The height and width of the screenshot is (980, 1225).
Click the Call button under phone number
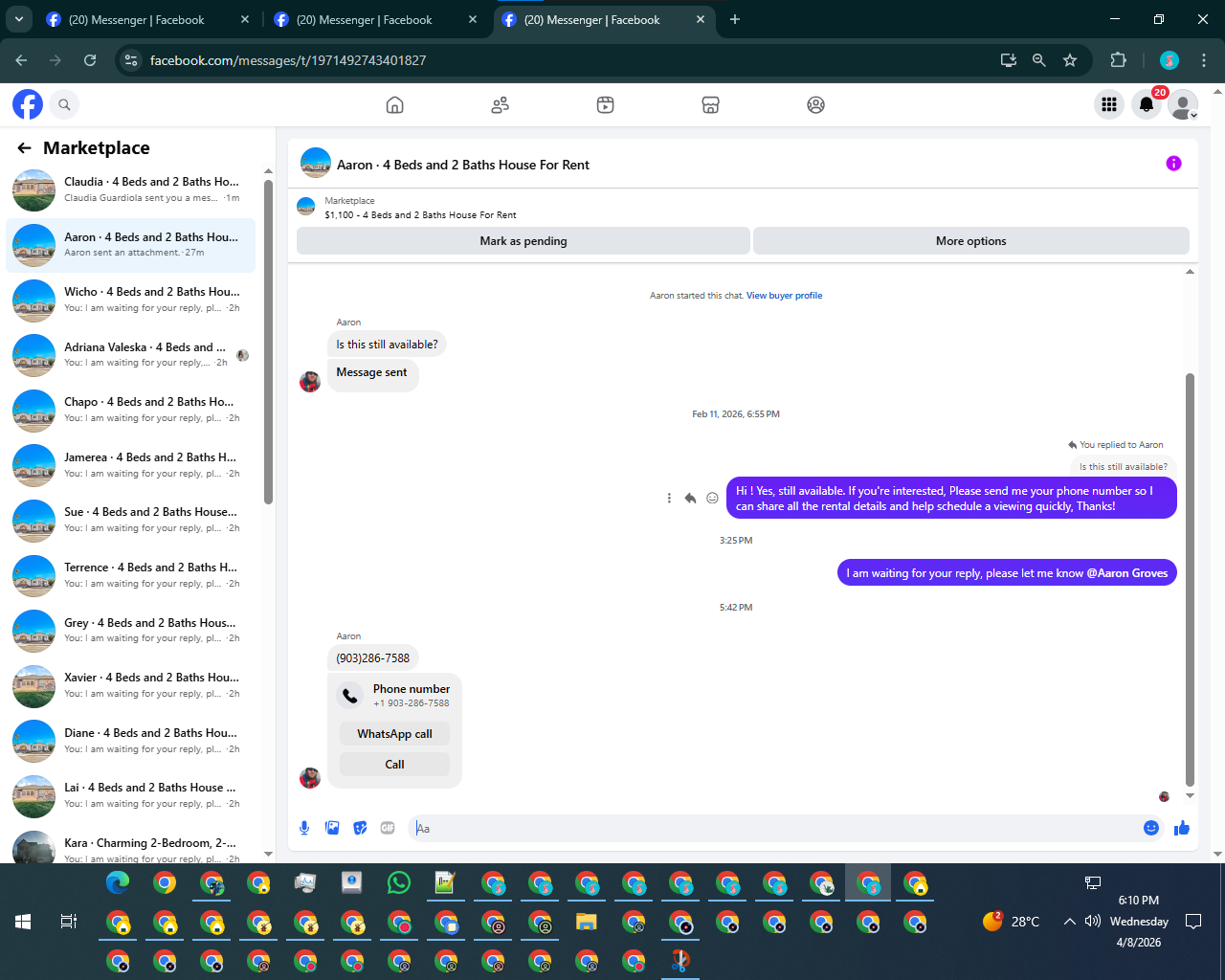click(x=394, y=765)
